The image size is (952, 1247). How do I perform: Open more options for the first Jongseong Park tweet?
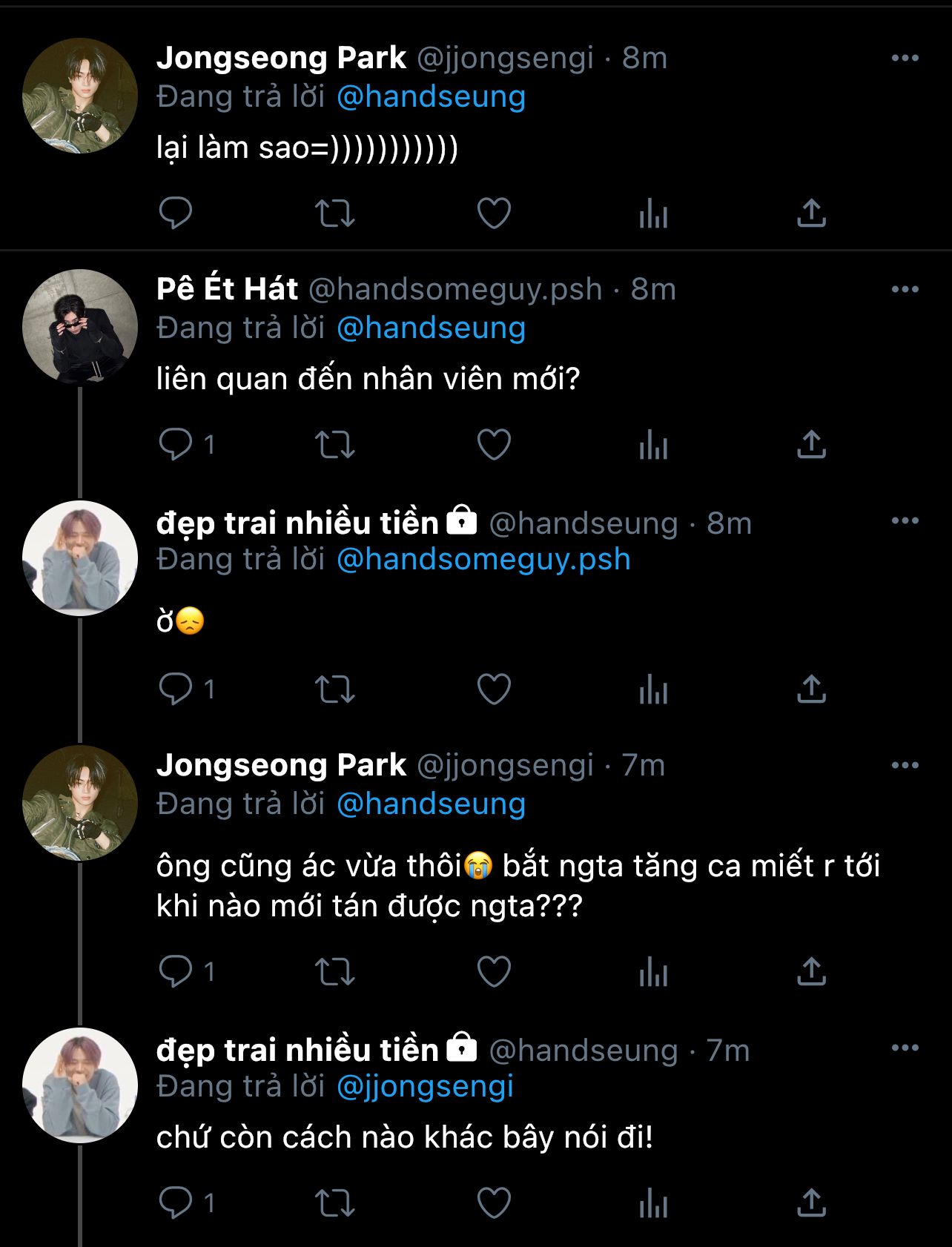coord(905,58)
